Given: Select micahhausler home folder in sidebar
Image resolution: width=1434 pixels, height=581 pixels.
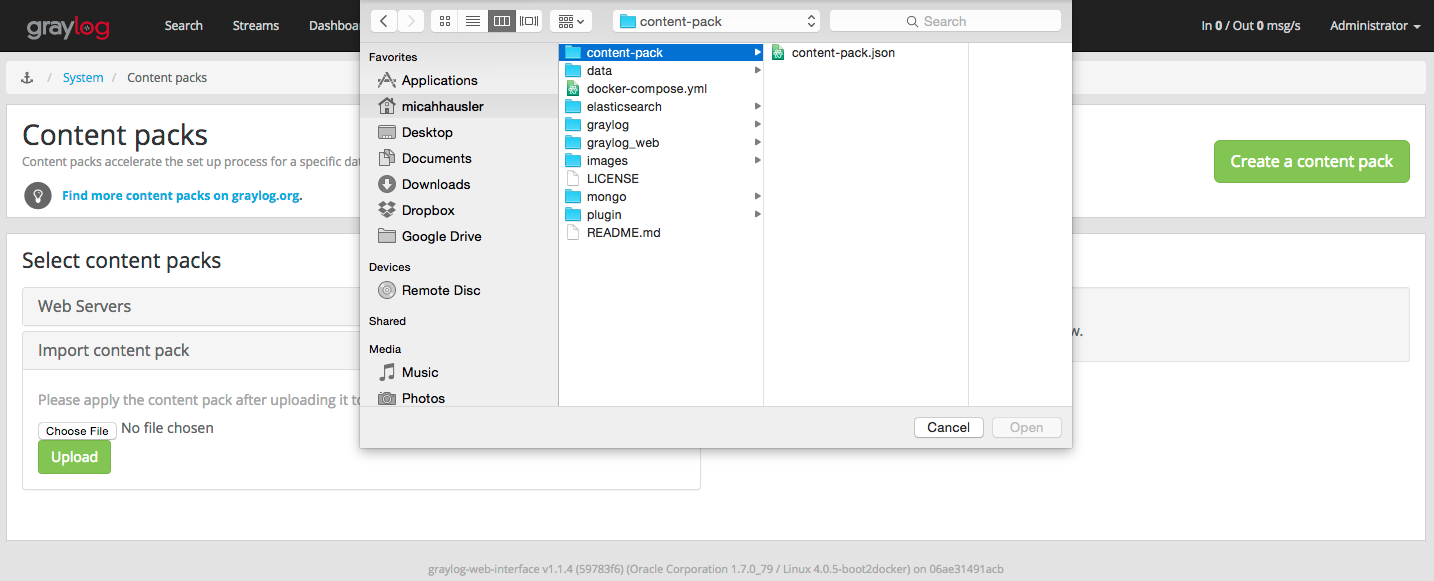Looking at the screenshot, I should [x=460, y=106].
